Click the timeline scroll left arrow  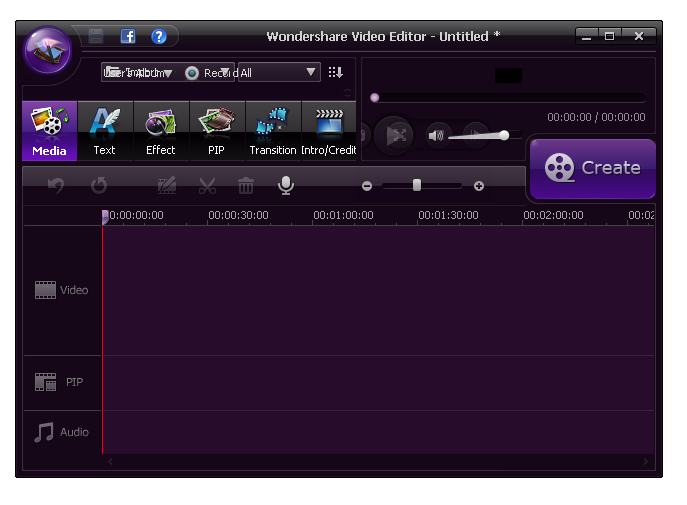(110, 461)
